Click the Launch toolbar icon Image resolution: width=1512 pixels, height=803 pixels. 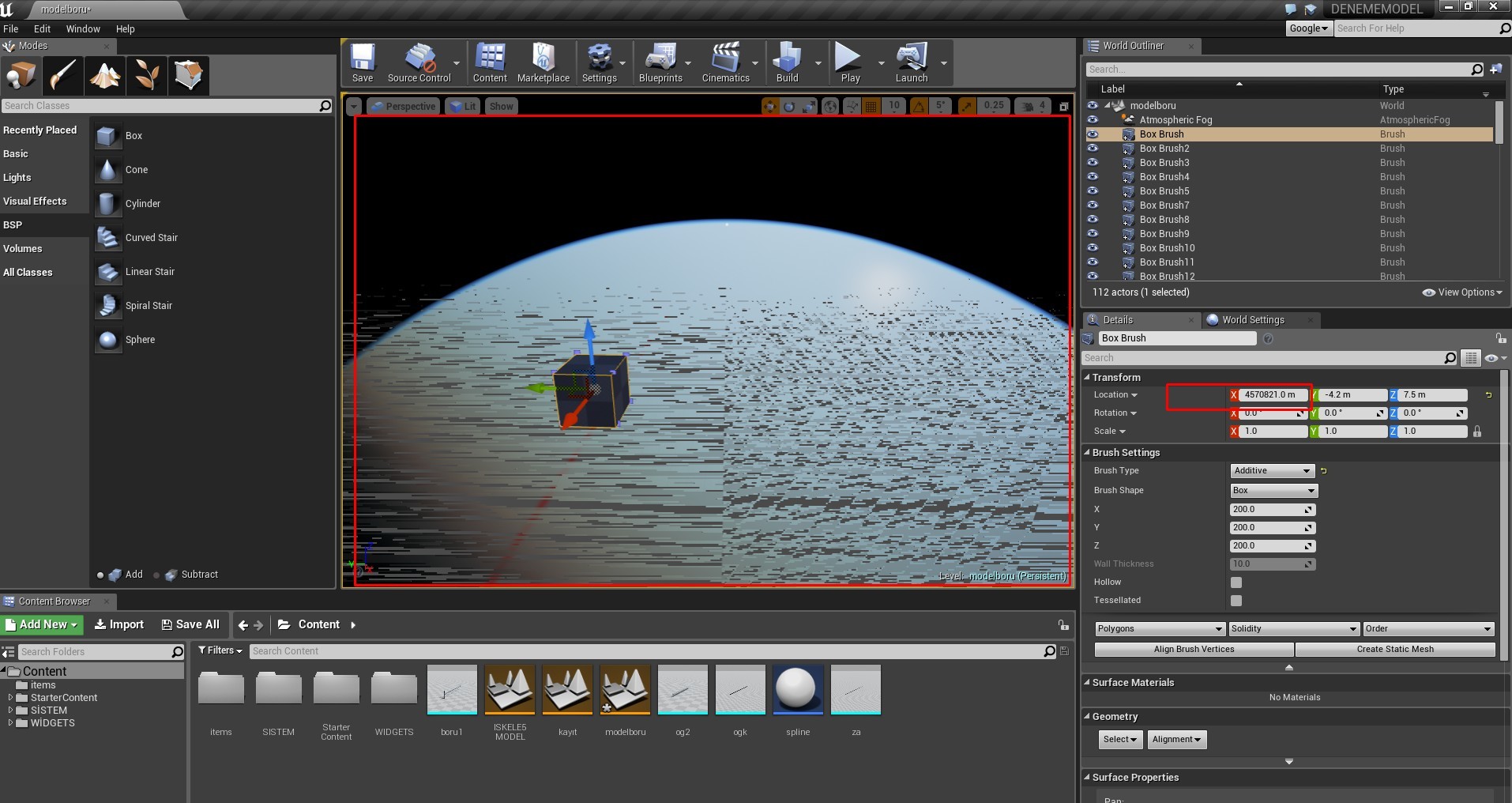pos(912,62)
